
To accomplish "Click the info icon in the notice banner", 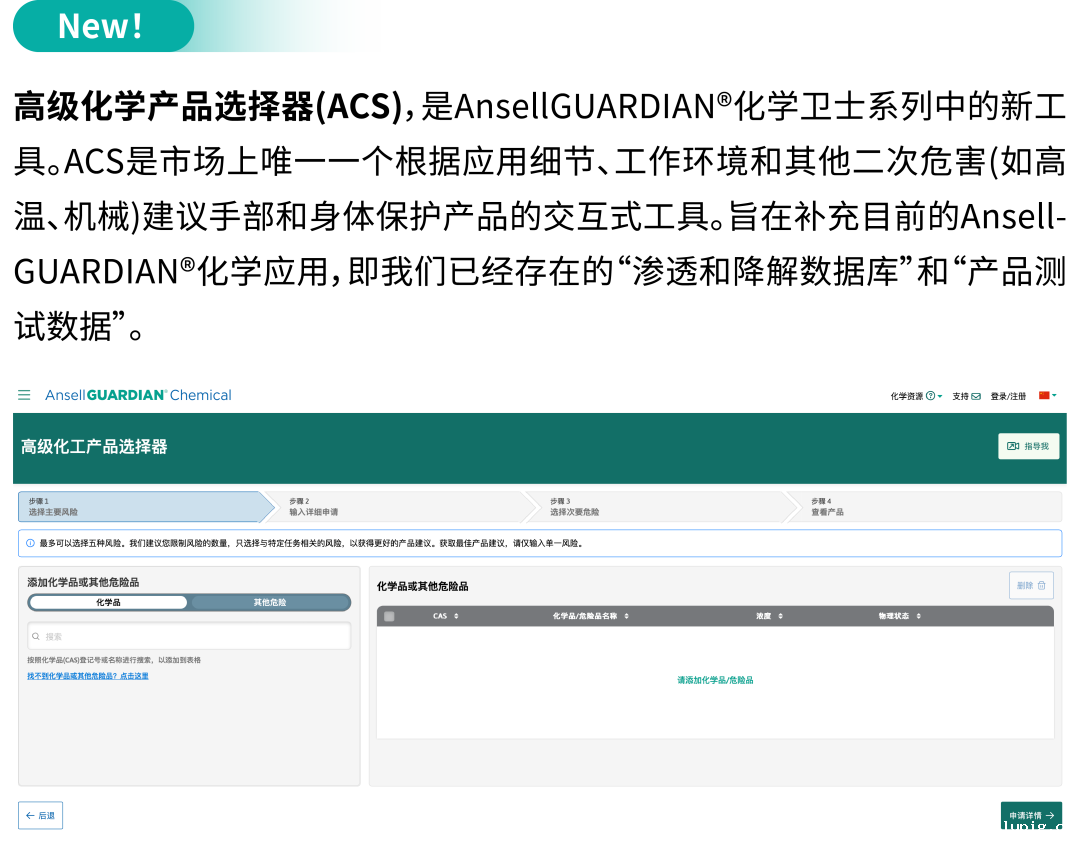I will (30, 543).
